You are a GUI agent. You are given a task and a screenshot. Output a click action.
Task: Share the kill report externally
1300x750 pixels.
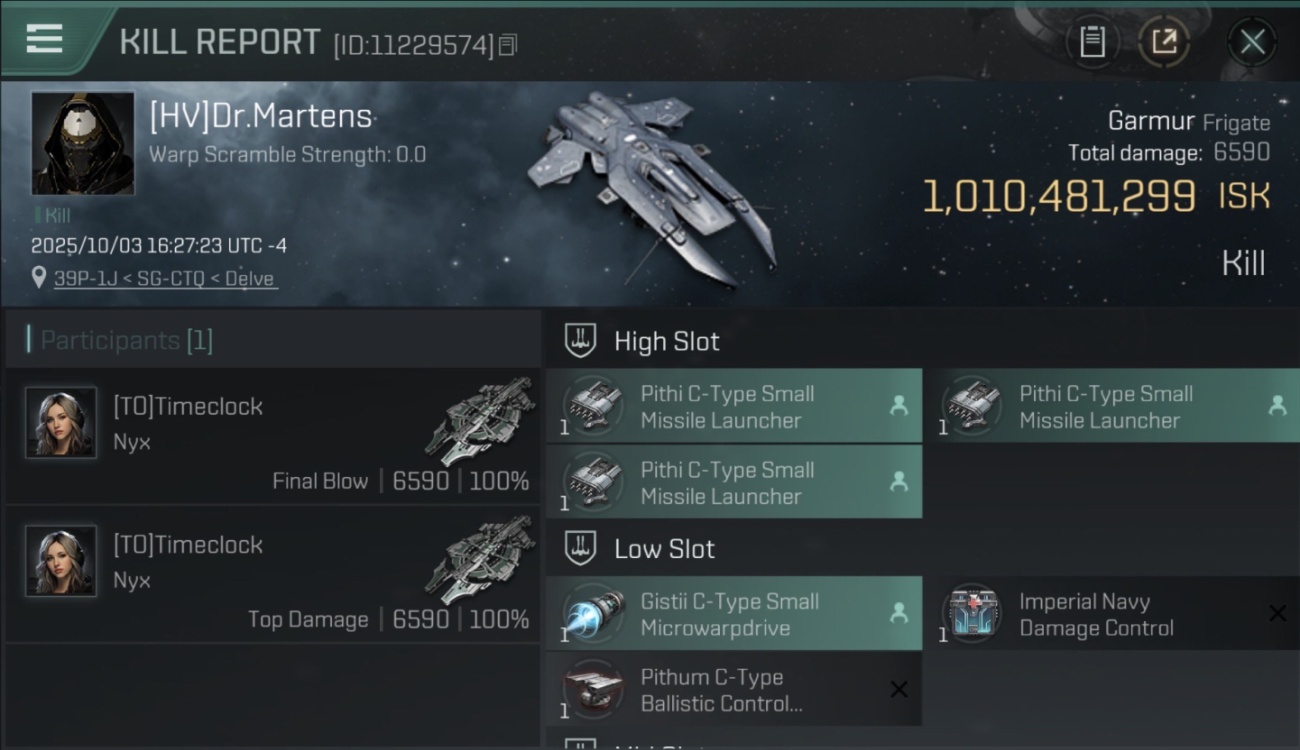tap(1164, 42)
